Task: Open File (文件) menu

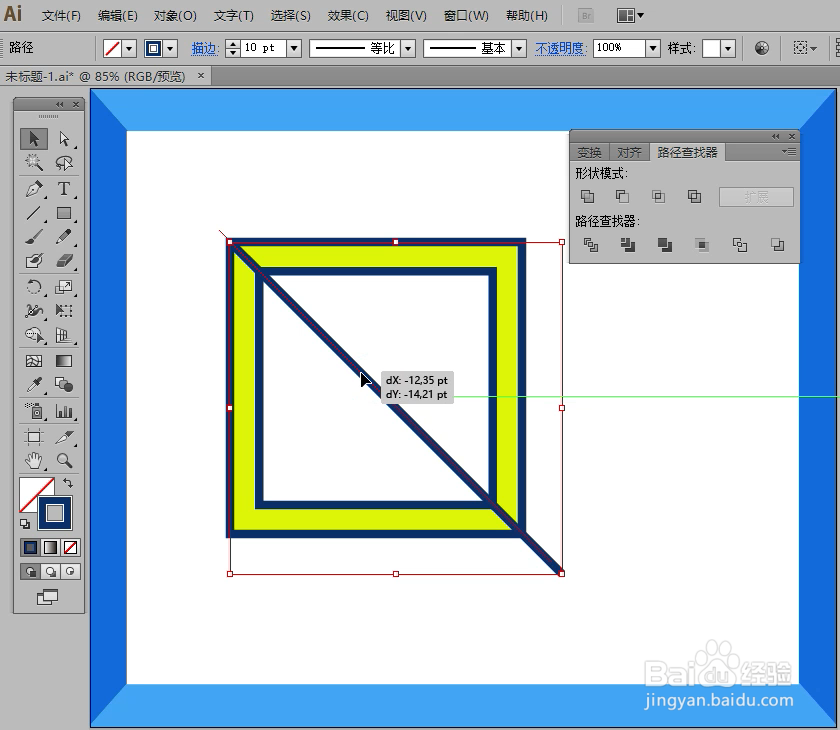Action: (x=61, y=16)
